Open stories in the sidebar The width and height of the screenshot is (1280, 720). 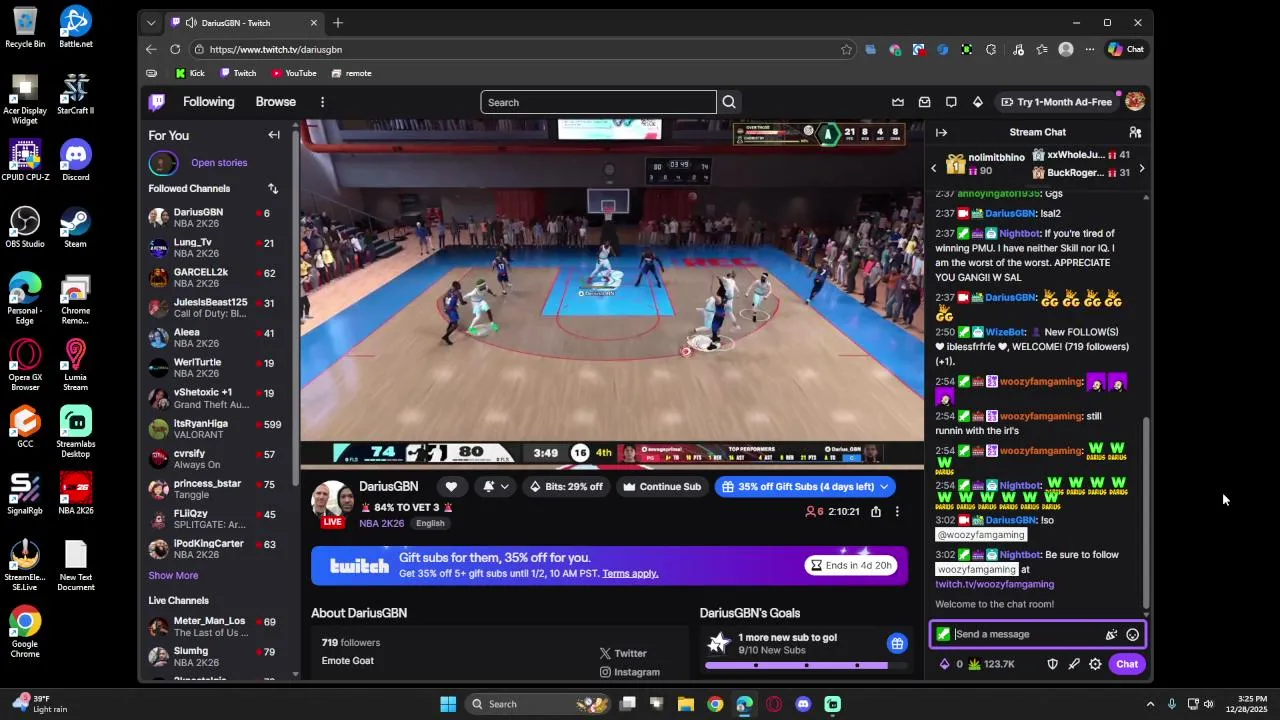(x=219, y=163)
